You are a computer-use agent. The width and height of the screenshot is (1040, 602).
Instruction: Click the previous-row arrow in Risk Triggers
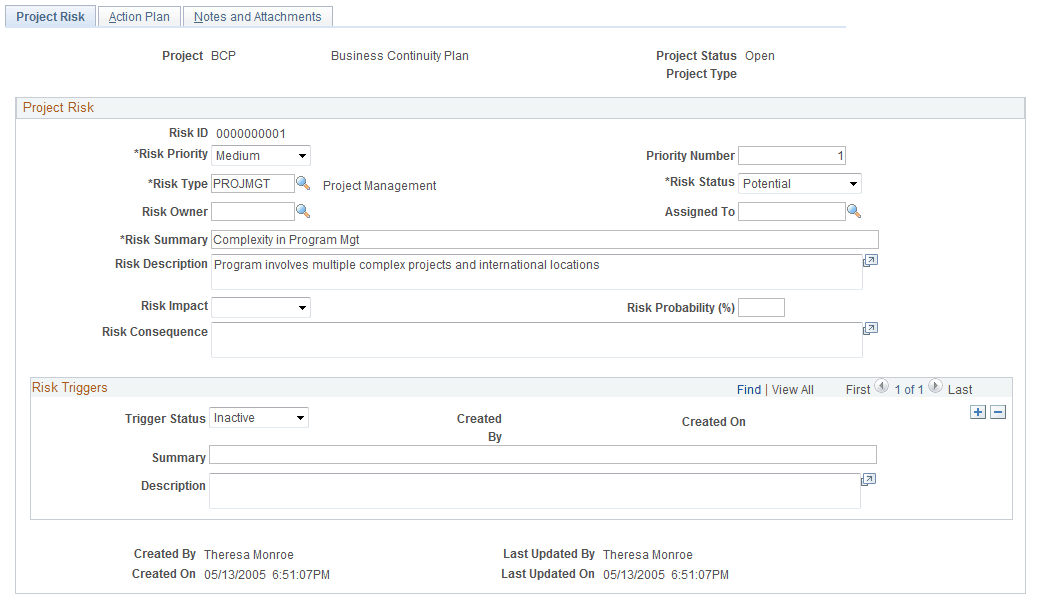(x=881, y=386)
